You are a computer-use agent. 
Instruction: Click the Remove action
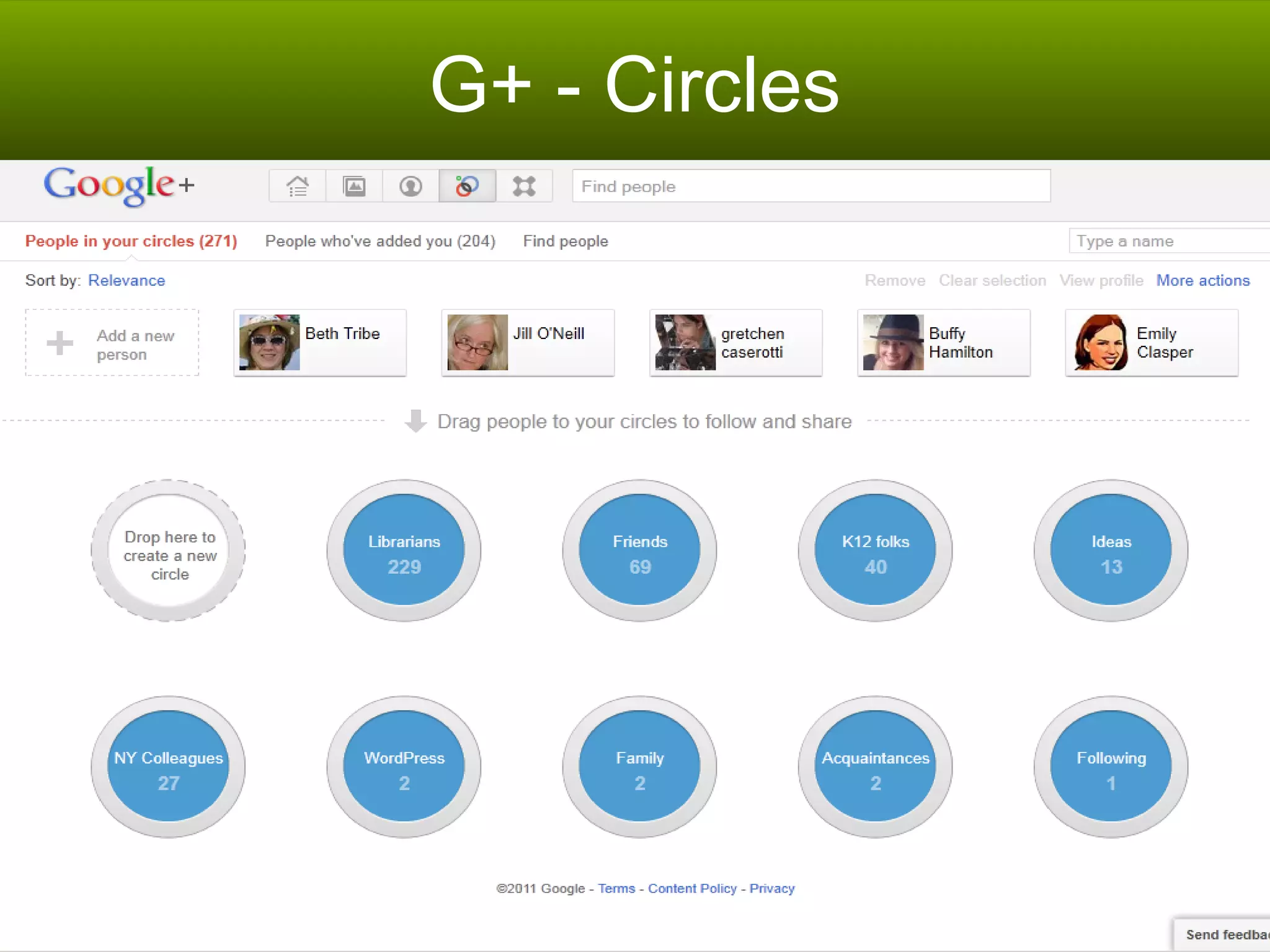pyautogui.click(x=895, y=280)
